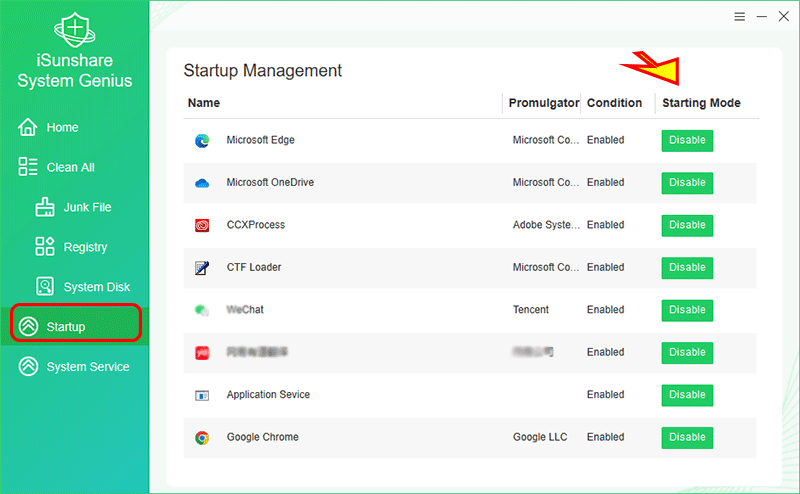Click the Google Chrome icon
This screenshot has height=494, width=800.
point(202,438)
